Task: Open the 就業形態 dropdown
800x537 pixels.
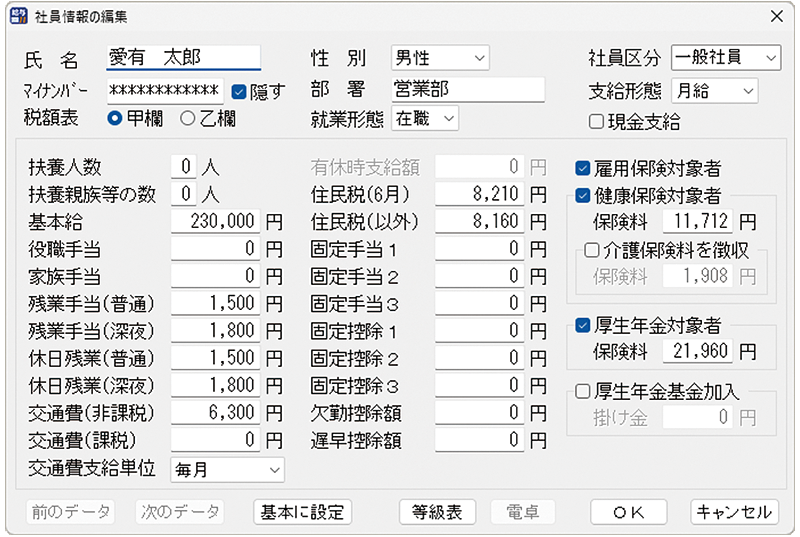Action: click(425, 118)
